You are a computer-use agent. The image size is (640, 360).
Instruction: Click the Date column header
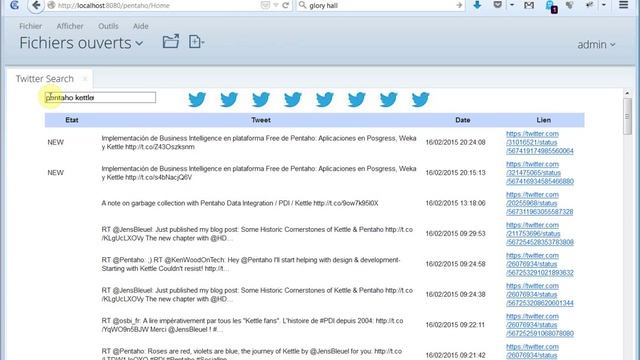point(463,120)
